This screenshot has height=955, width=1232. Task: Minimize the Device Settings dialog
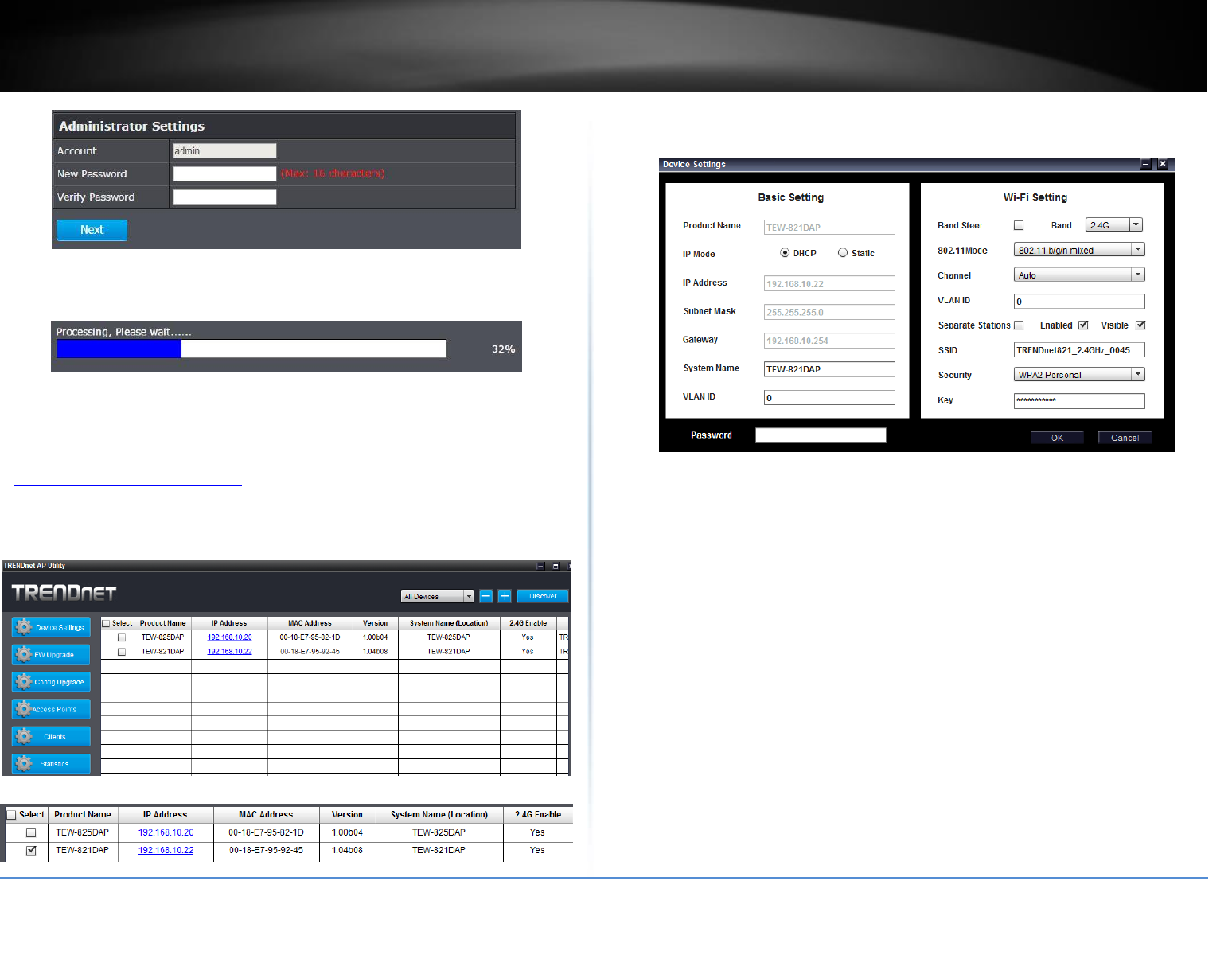click(x=1146, y=164)
